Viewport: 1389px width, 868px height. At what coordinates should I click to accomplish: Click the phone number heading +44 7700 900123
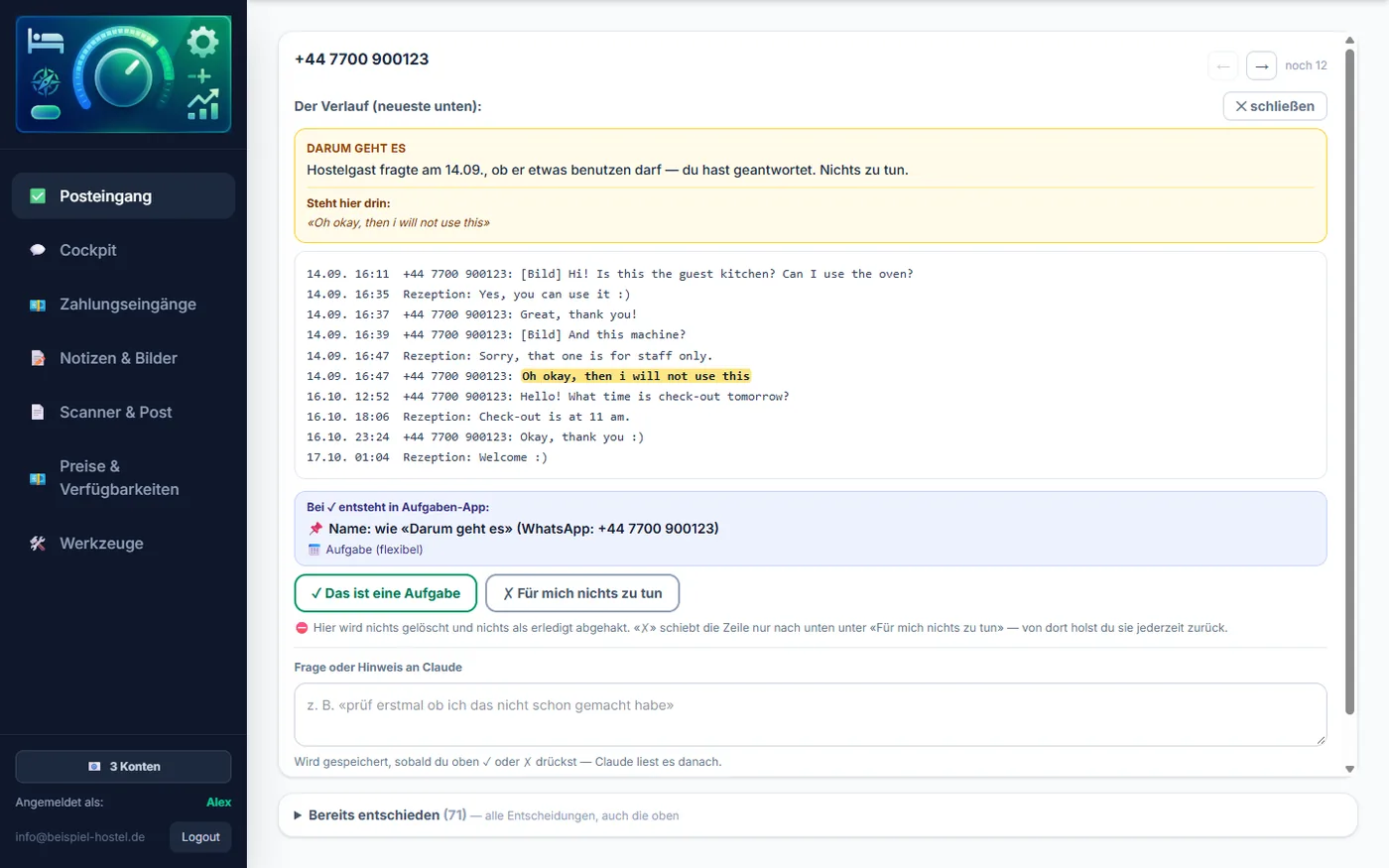362,60
